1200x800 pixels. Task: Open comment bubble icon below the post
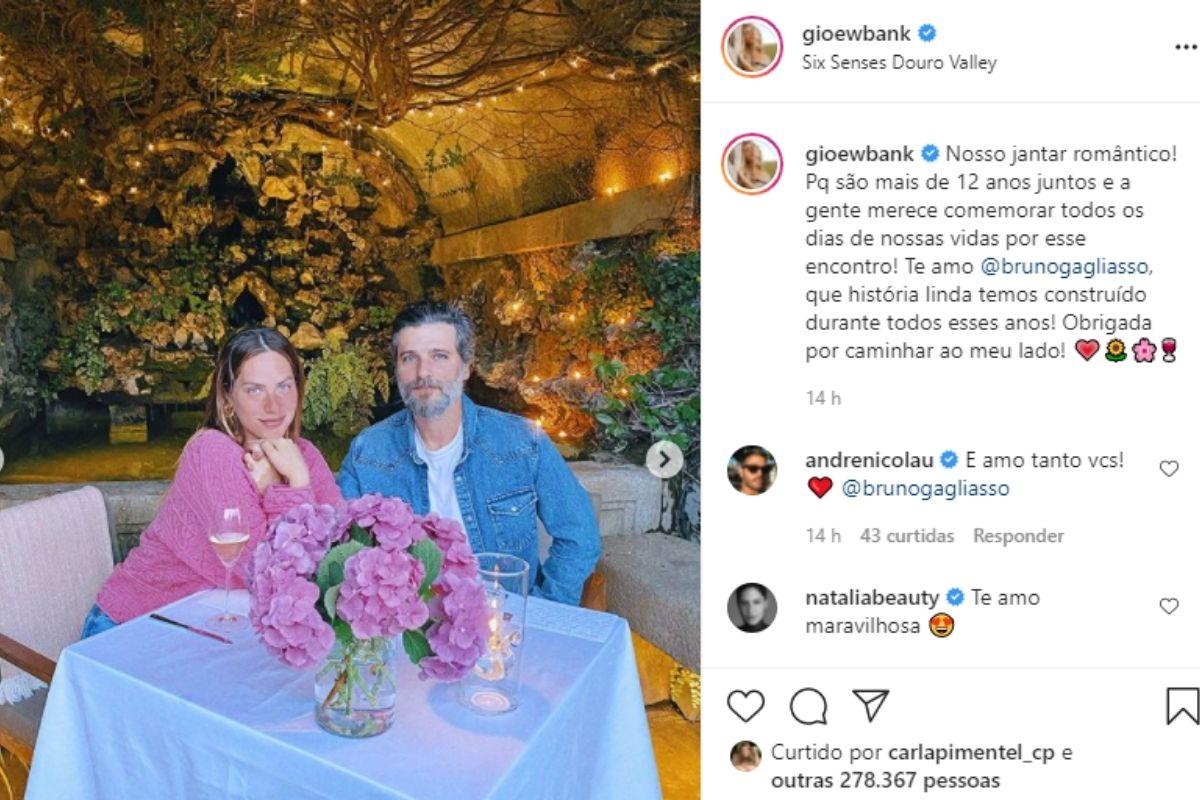(x=808, y=706)
